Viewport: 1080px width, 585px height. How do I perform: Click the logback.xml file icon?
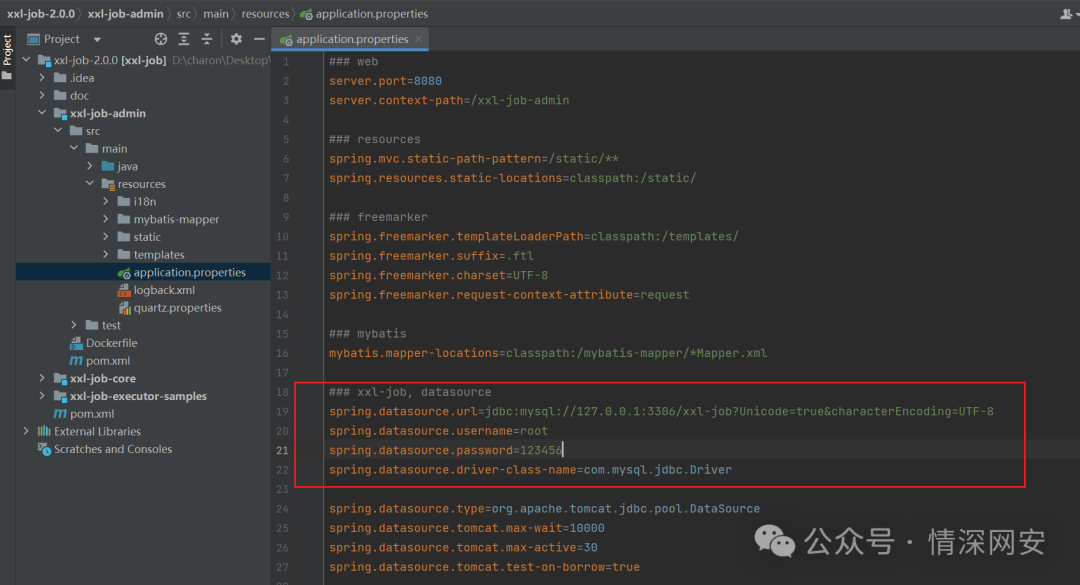click(x=124, y=290)
